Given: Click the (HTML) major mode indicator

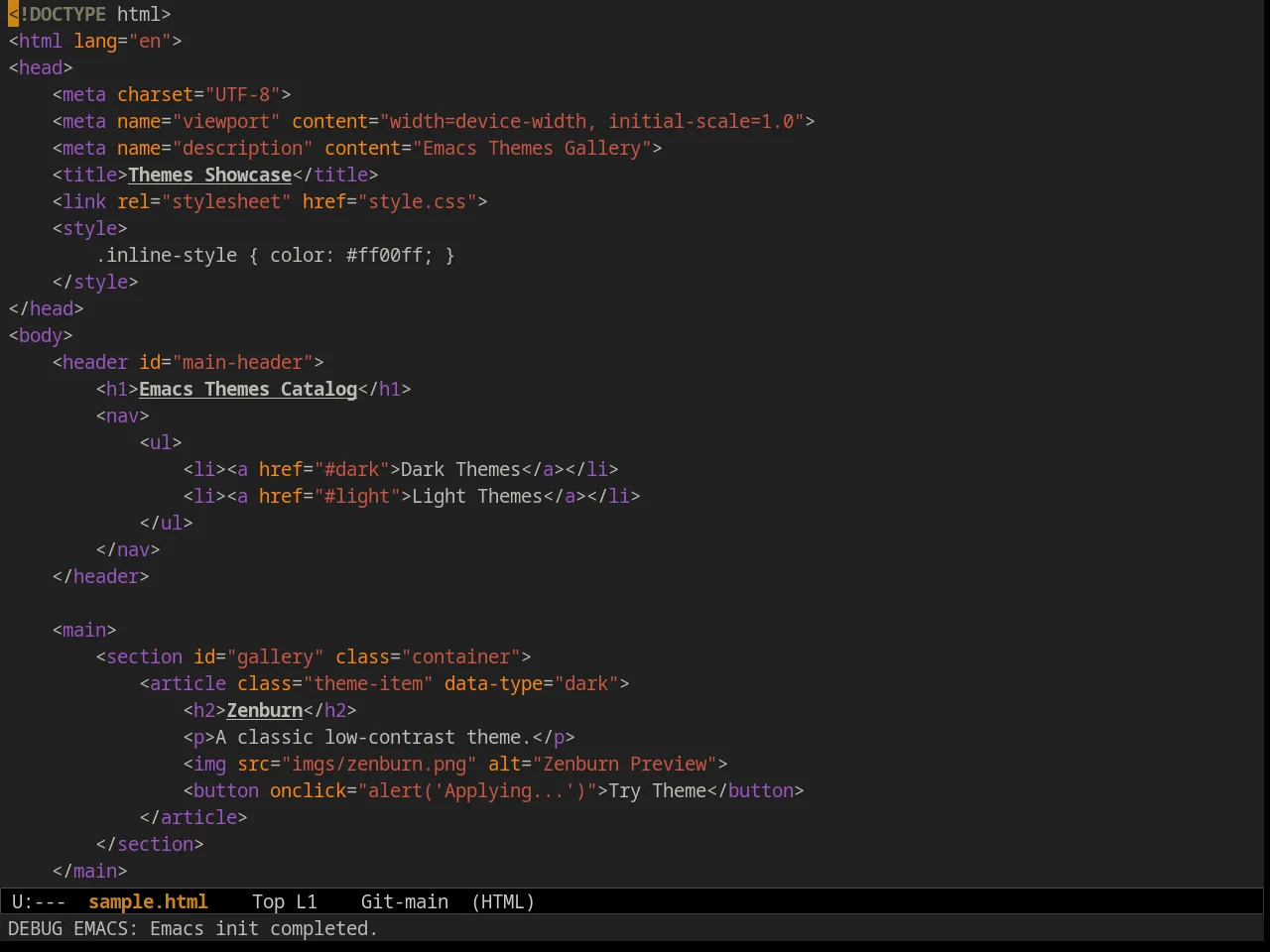Looking at the screenshot, I should [503, 901].
